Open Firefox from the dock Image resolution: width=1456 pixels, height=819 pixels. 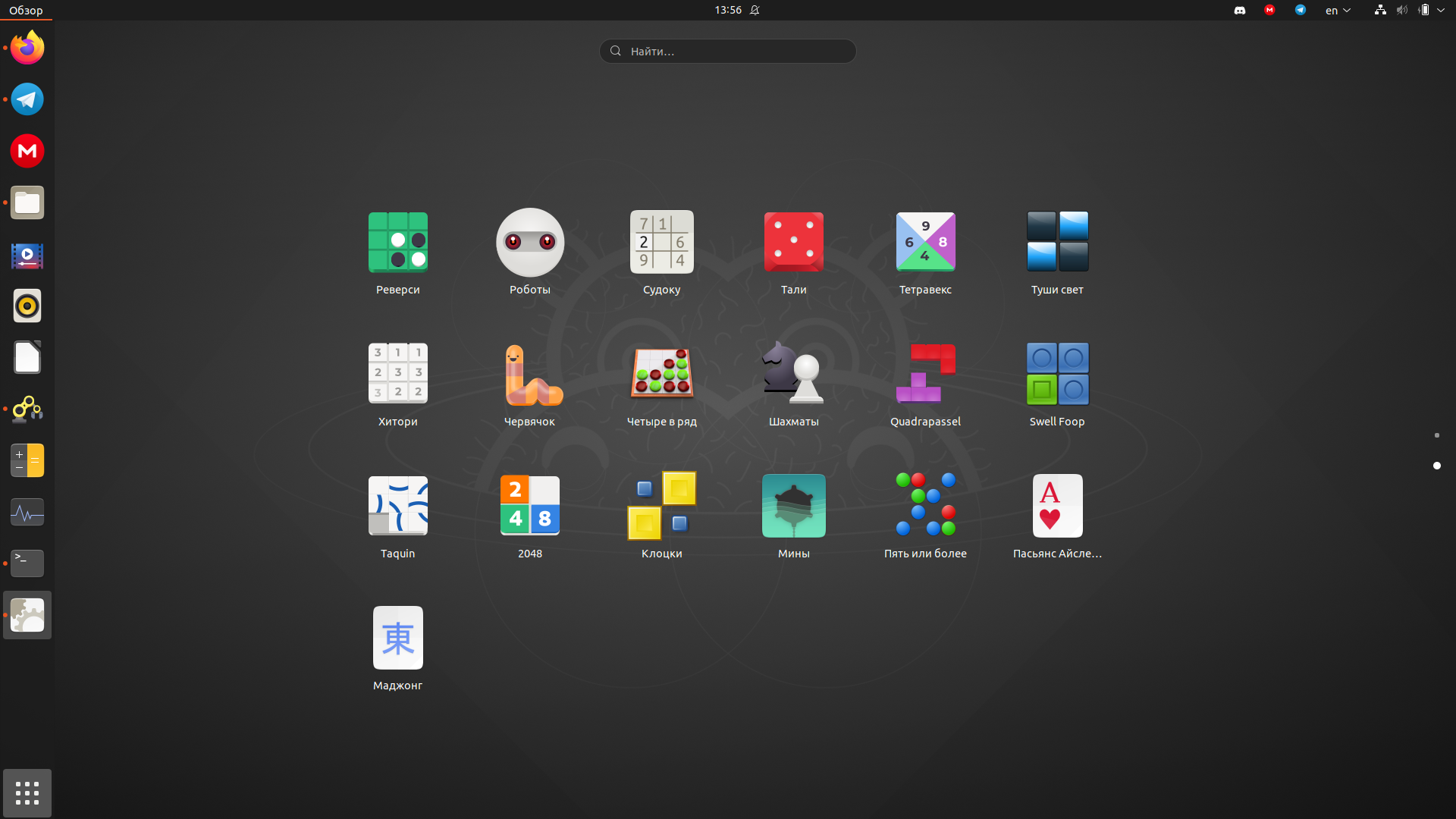(27, 48)
